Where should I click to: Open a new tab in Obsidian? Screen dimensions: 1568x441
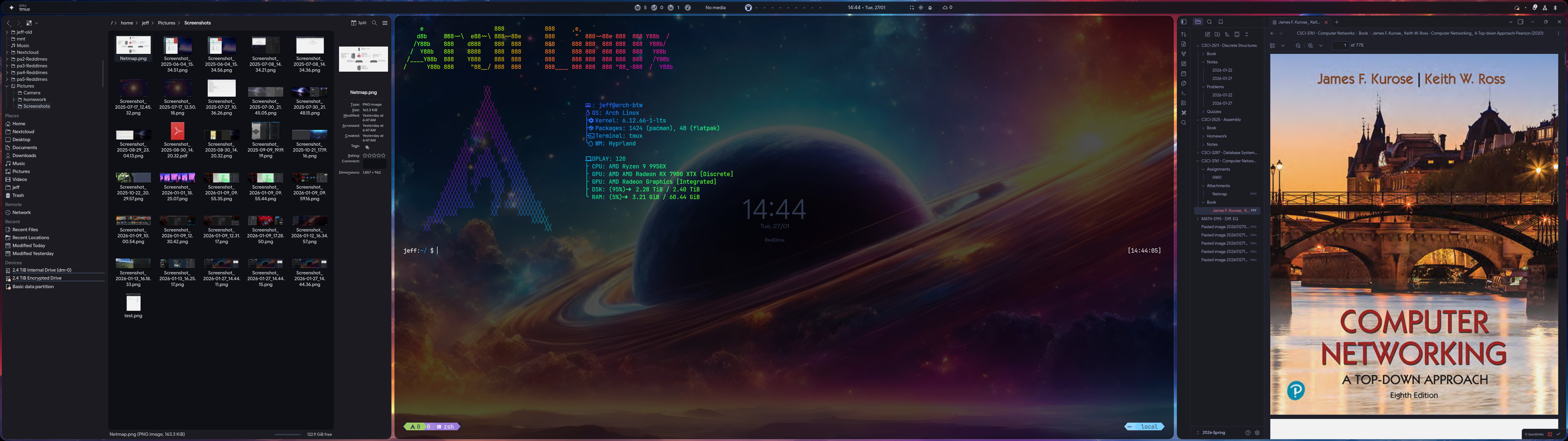pos(1337,22)
